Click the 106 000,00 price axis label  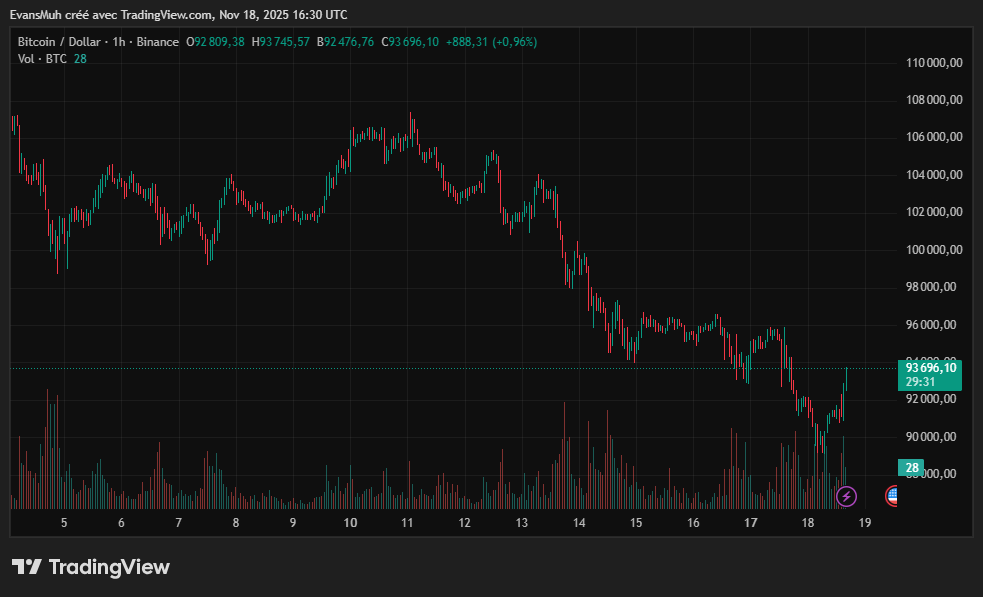coord(934,137)
